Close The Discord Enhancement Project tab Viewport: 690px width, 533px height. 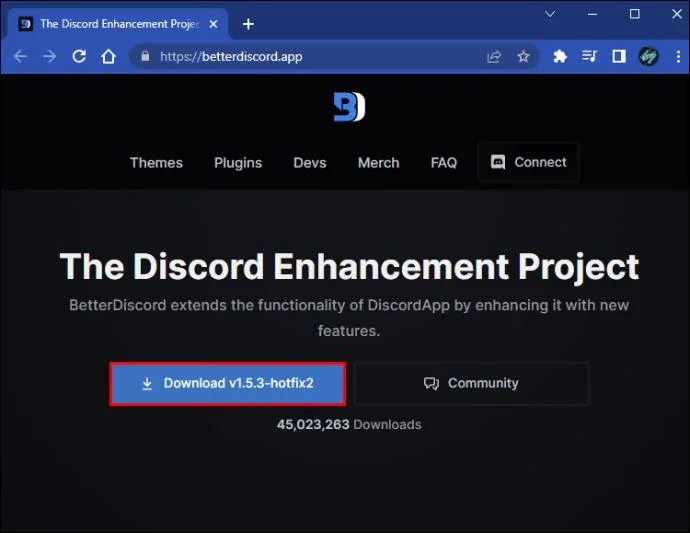[x=213, y=24]
